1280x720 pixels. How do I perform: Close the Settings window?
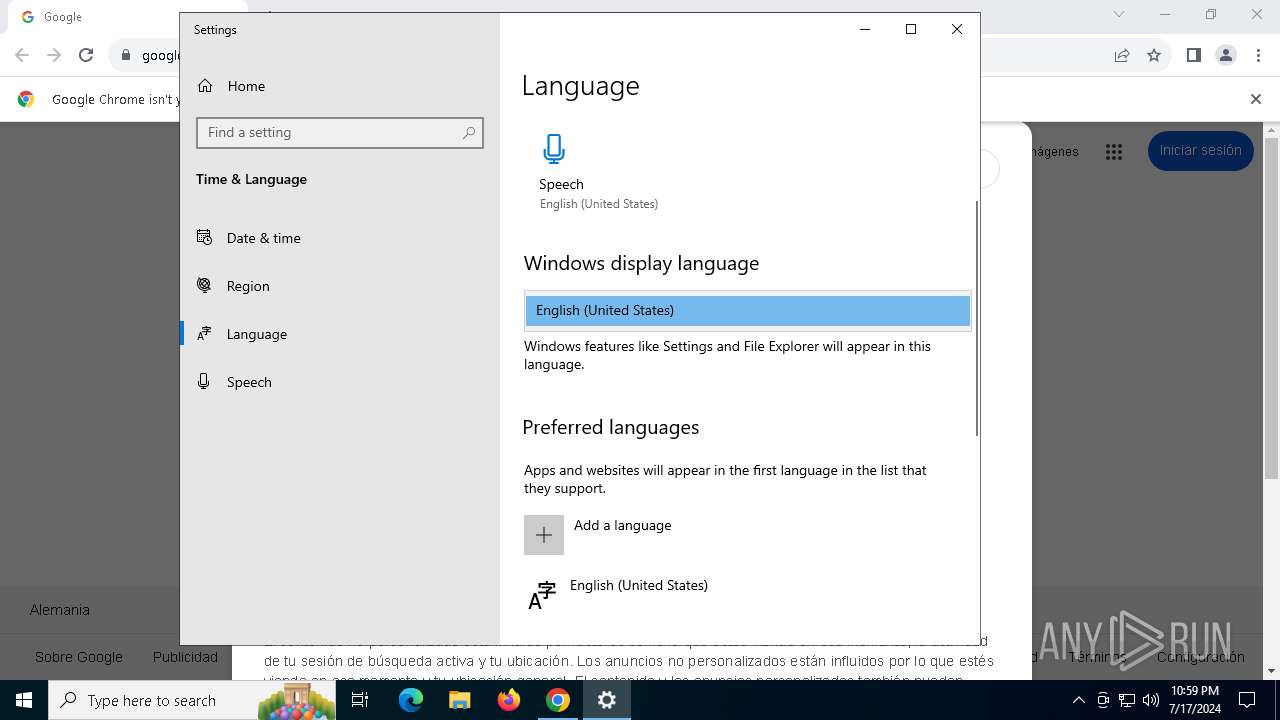957,30
